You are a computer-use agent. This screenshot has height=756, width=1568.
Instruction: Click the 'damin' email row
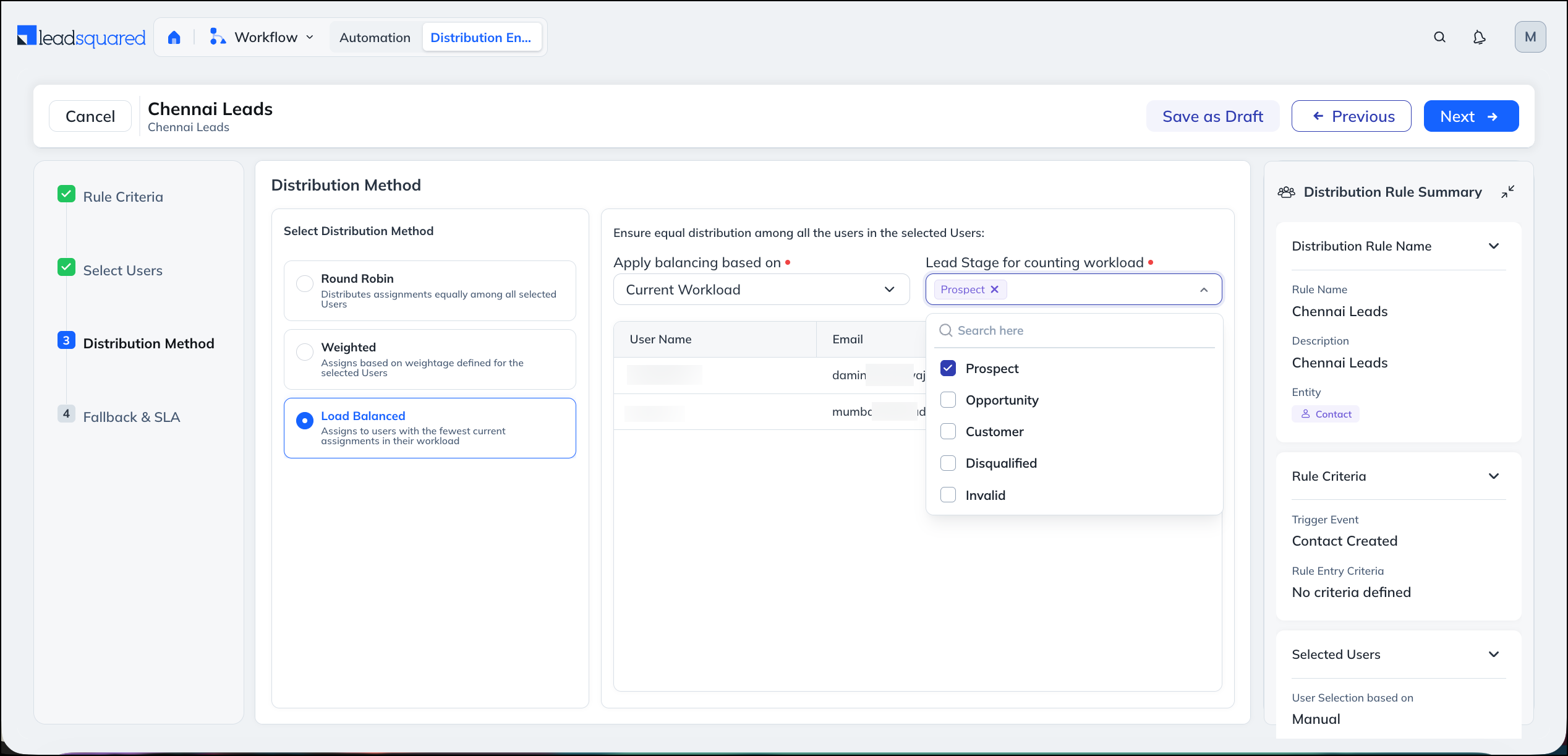tap(878, 375)
